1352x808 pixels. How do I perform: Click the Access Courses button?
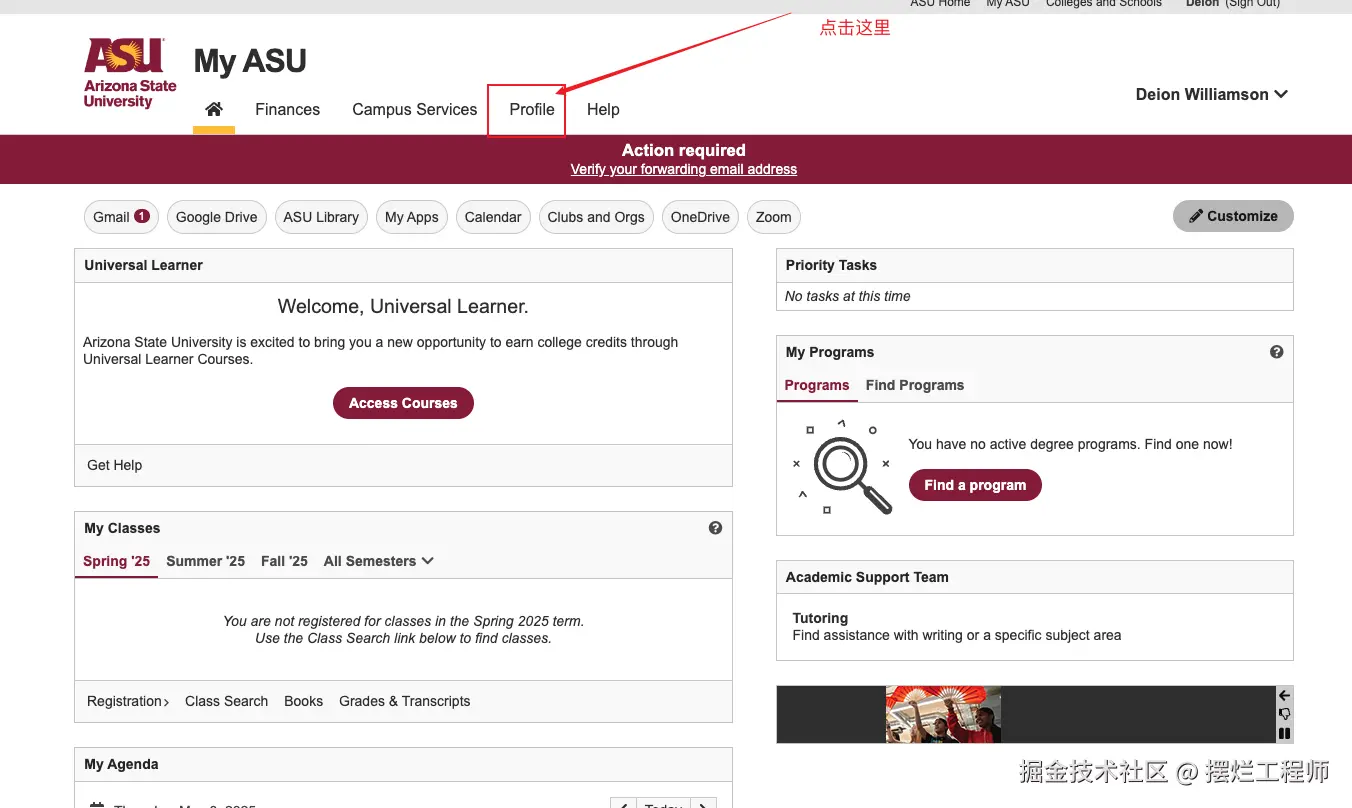403,403
